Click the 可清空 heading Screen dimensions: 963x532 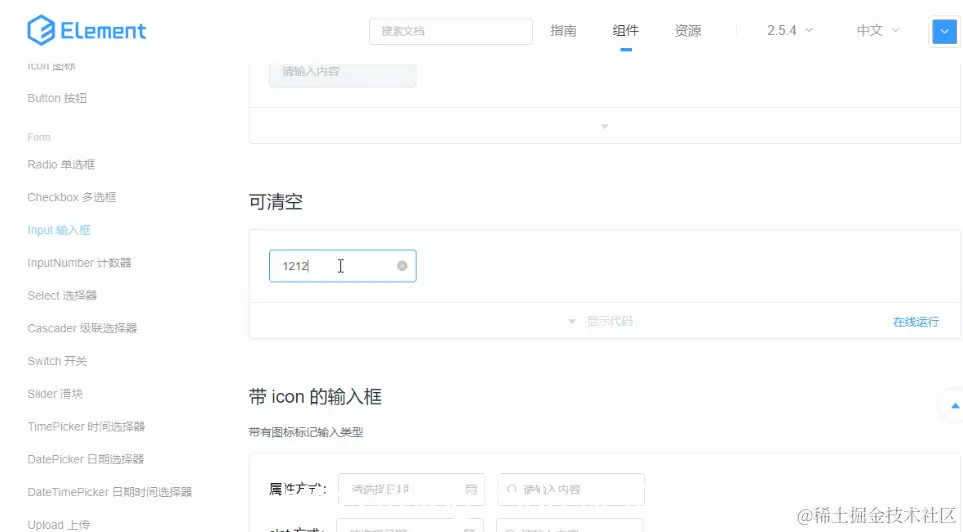pos(276,201)
